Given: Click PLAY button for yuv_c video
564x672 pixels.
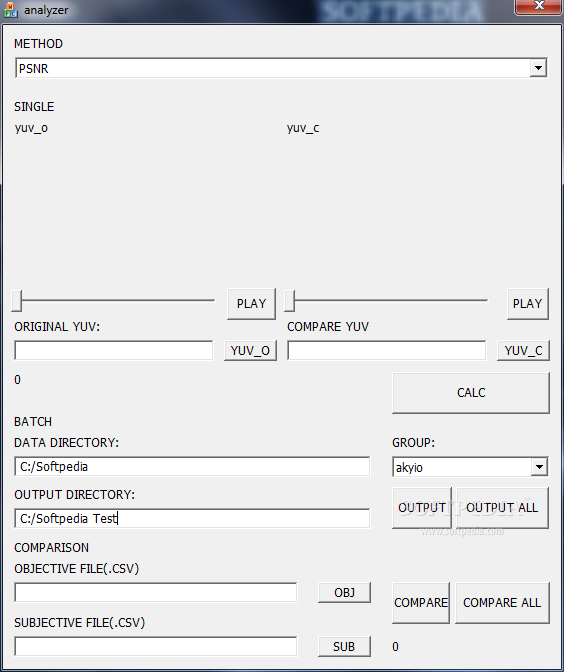Looking at the screenshot, I should click(x=528, y=304).
